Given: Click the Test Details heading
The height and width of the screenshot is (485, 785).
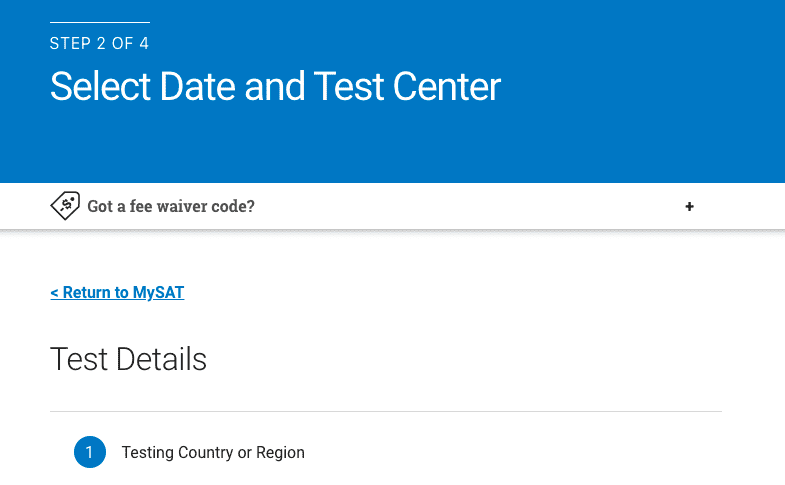Looking at the screenshot, I should (128, 359).
